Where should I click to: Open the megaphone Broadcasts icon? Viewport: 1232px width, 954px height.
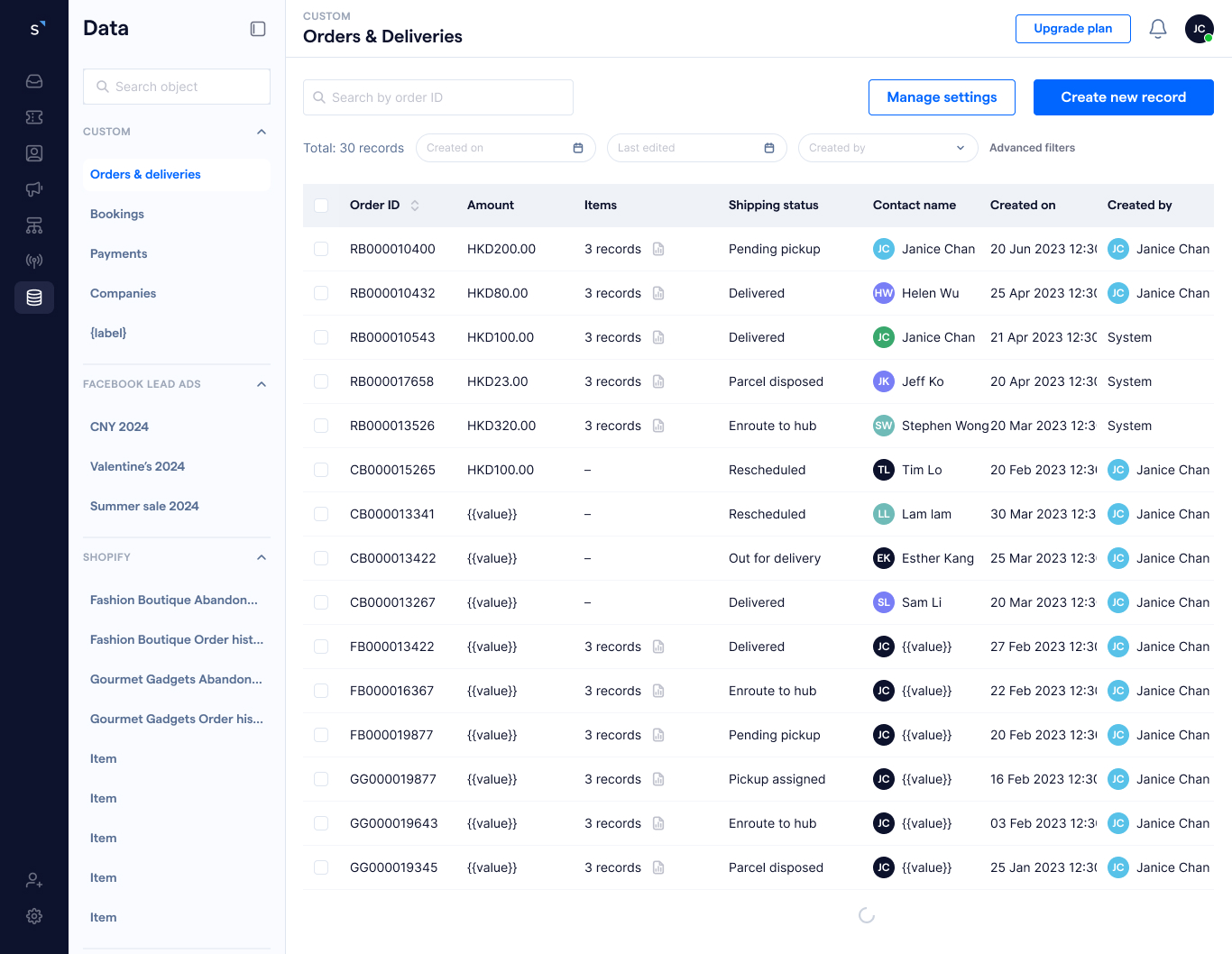pos(34,189)
